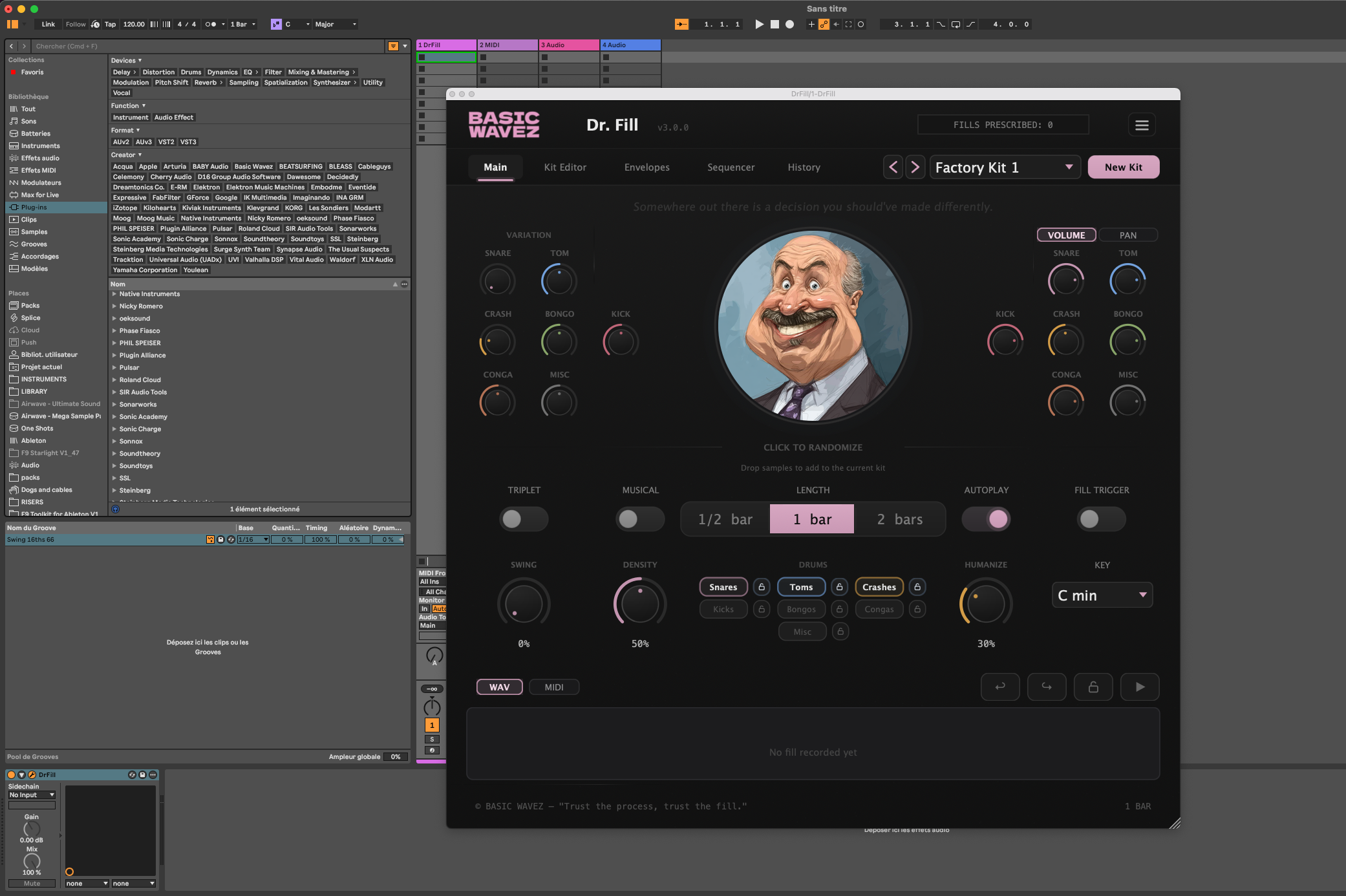Click DrFill device power button
This screenshot has height=896, width=1346.
click(11, 774)
